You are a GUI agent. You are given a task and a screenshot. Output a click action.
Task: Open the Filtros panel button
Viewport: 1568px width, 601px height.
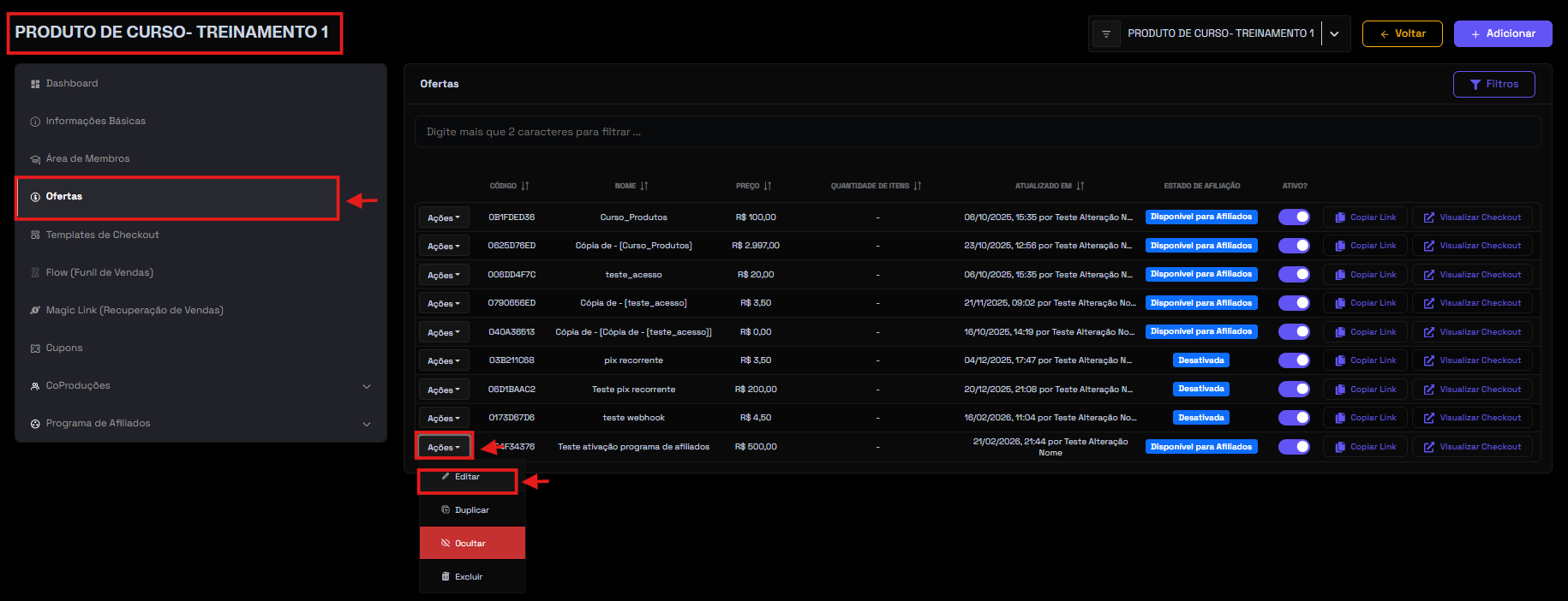pyautogui.click(x=1493, y=84)
